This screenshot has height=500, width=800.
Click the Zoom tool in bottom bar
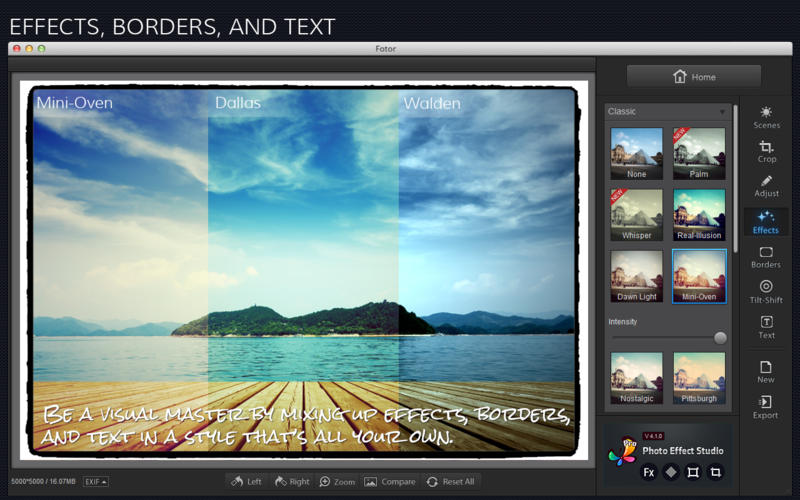(337, 482)
